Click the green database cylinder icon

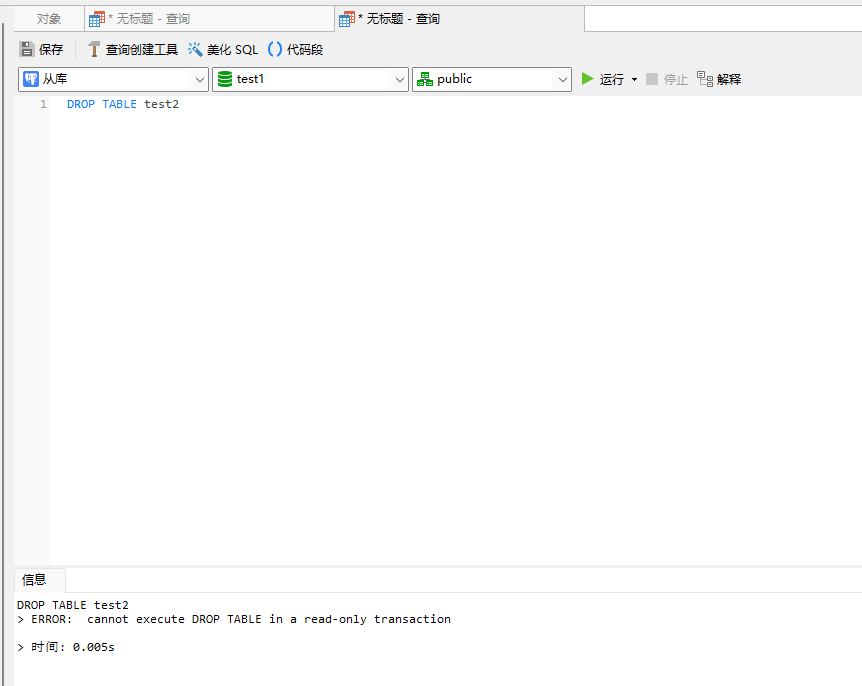pos(225,79)
